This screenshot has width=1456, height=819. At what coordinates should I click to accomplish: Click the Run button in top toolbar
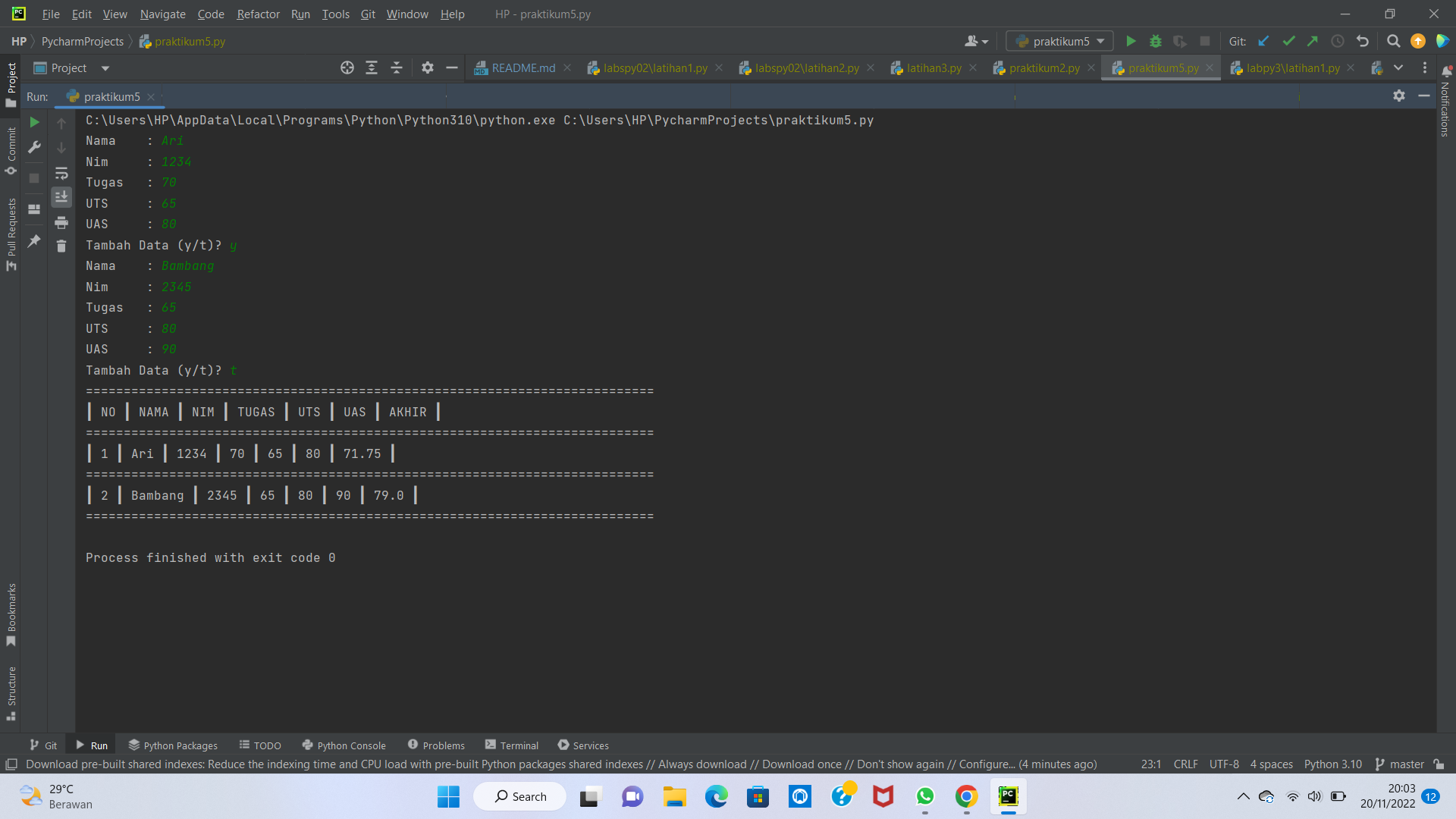(1131, 41)
